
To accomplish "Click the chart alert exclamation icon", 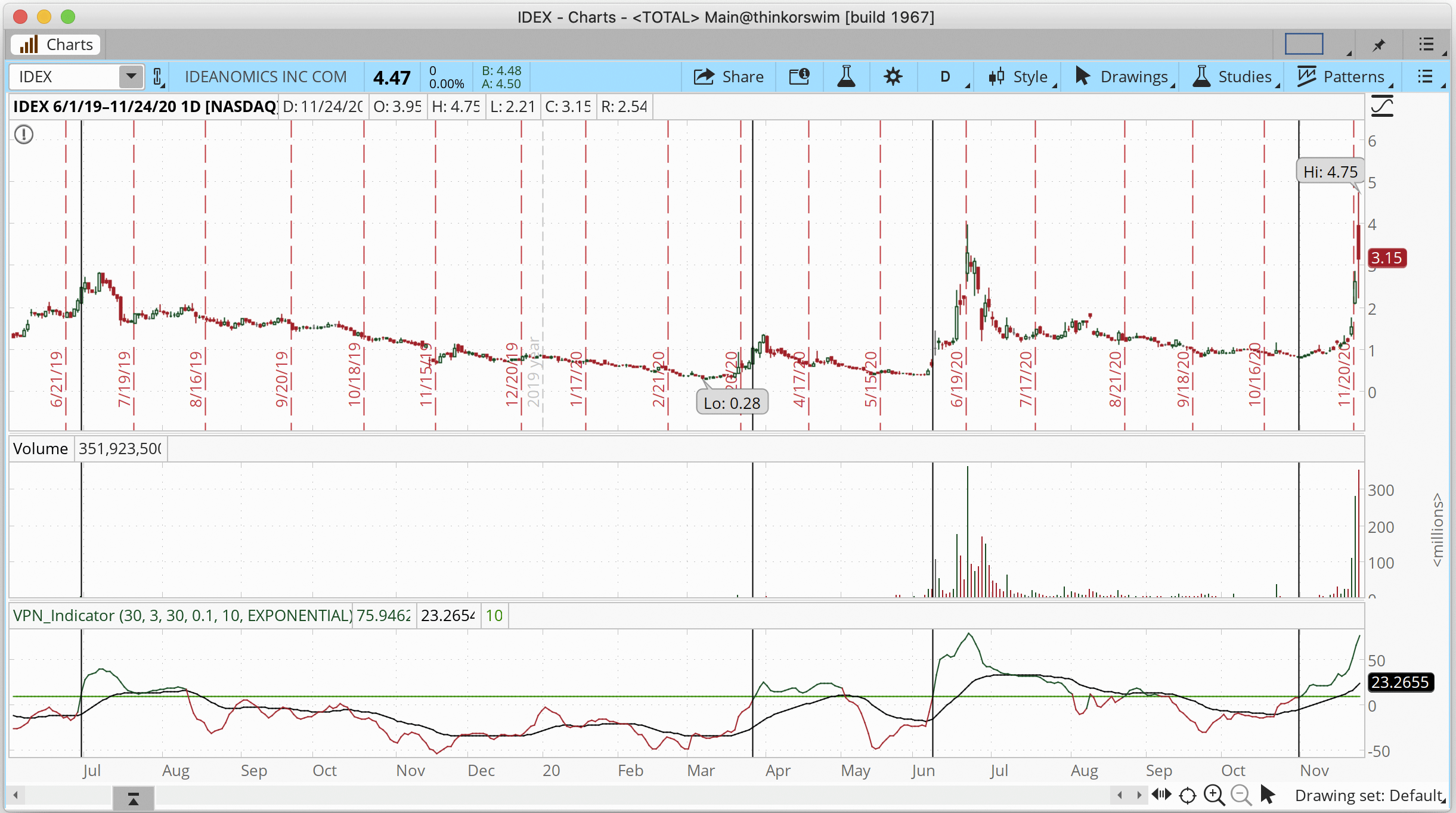I will point(24,134).
